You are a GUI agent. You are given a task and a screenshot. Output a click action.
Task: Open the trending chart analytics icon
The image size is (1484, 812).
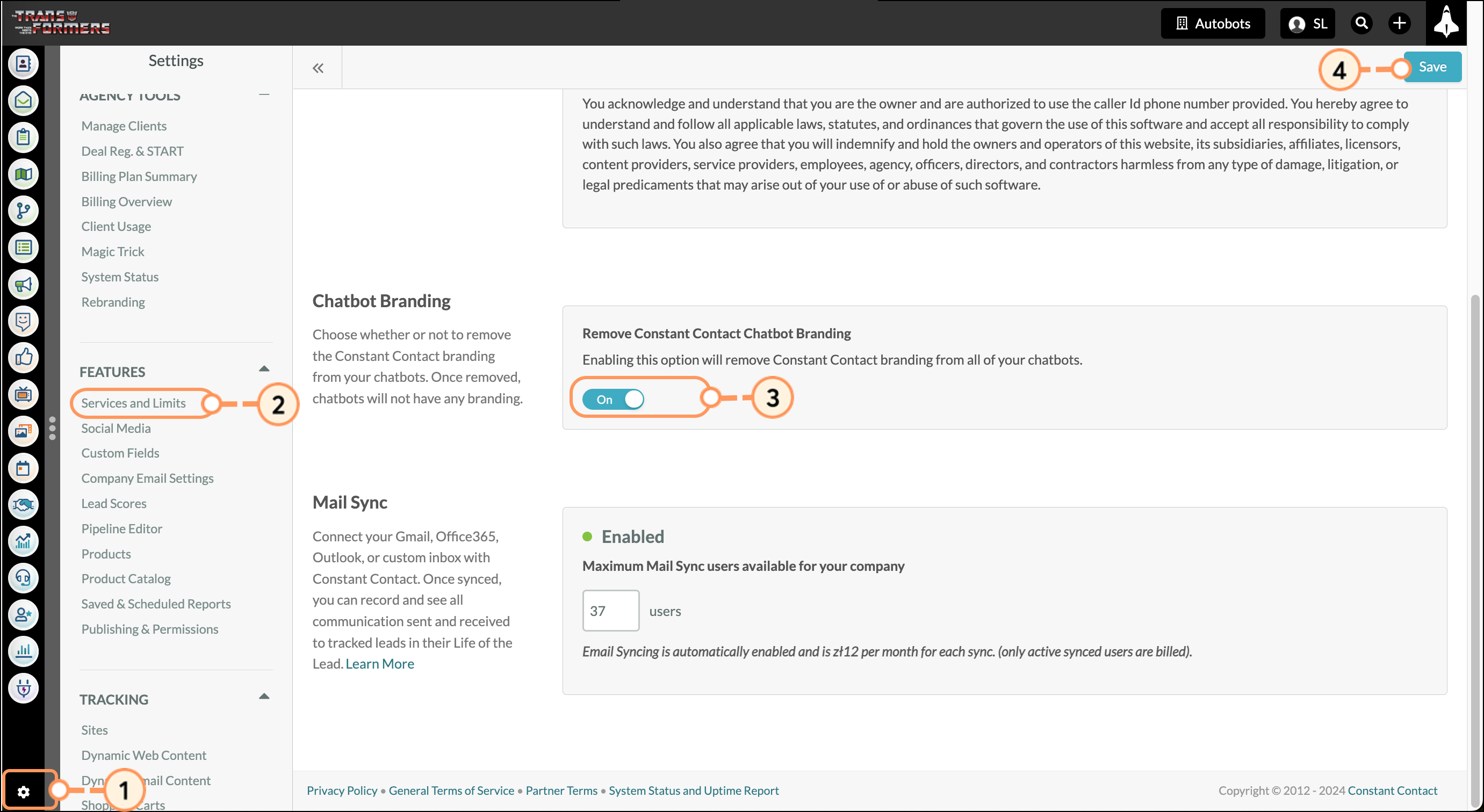[x=23, y=541]
